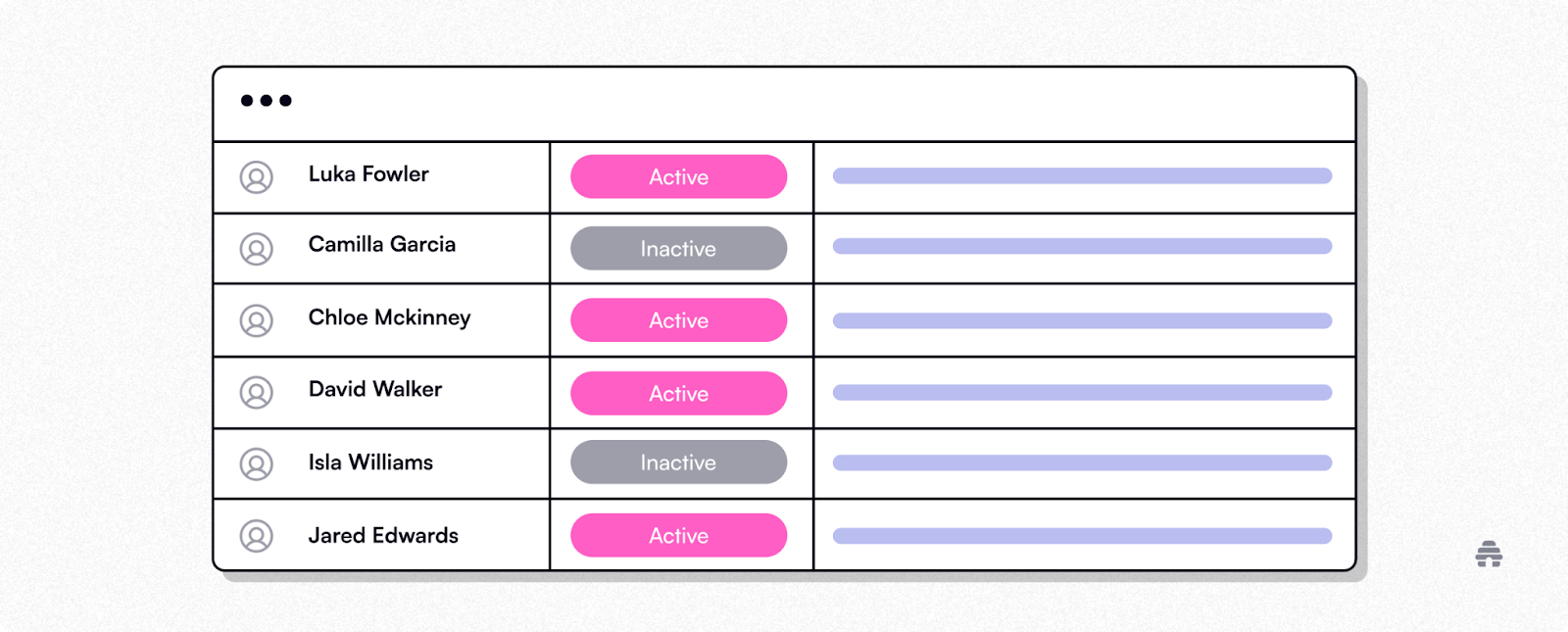The image size is (1568, 632).
Task: Open the three-dot window menu
Action: [267, 100]
